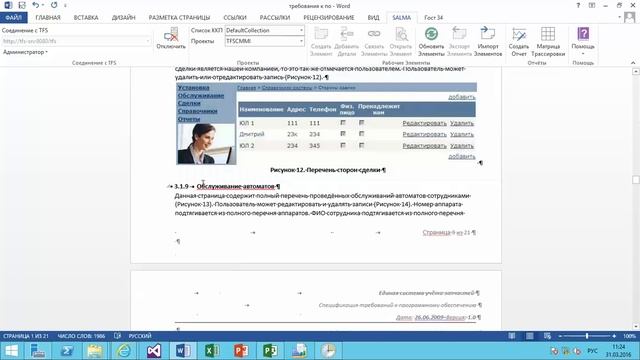Click the РУССКИЙ language indicator
The height and width of the screenshot is (360, 640).
(140, 336)
